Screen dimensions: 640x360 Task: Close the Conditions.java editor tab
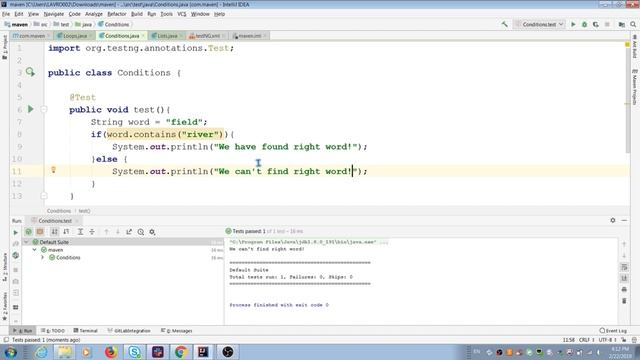point(143,36)
